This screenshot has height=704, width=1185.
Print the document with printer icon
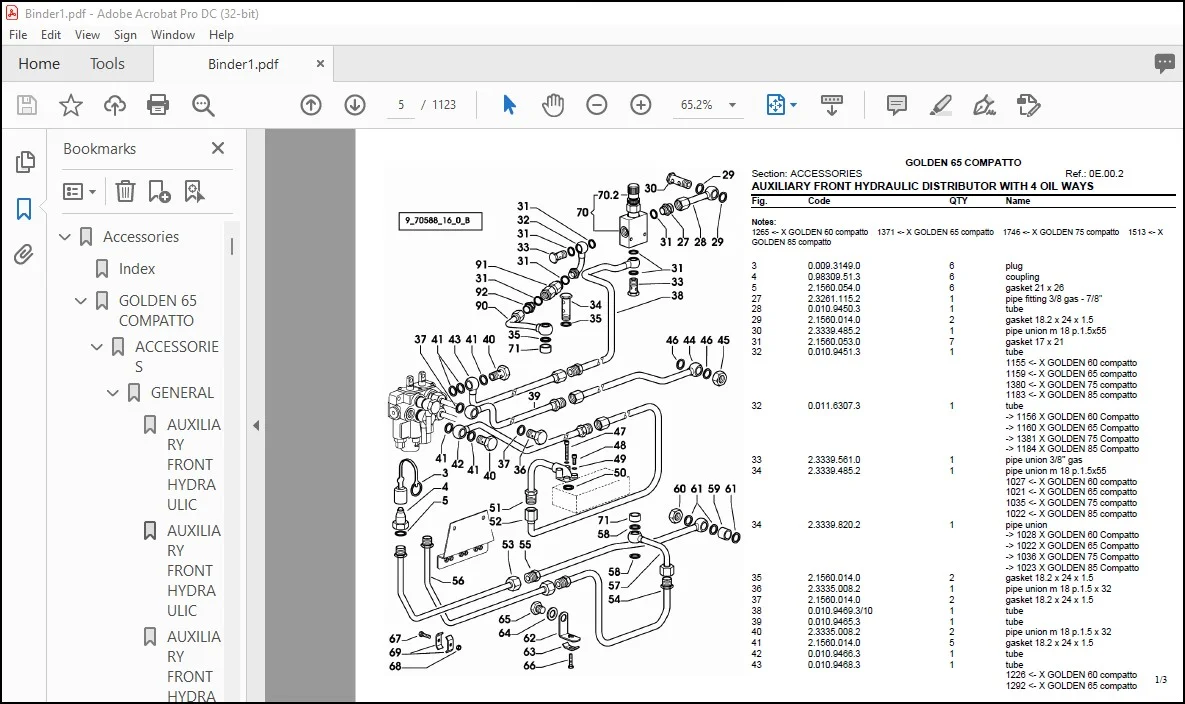[158, 105]
